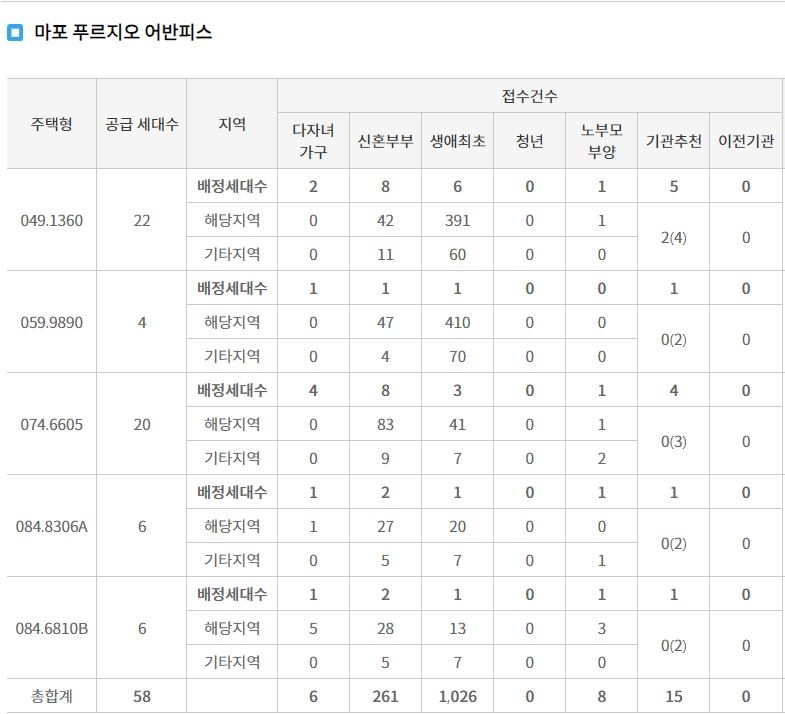Click 해당지역 label in 059.9890 row
This screenshot has height=714, width=785.
click(x=232, y=322)
